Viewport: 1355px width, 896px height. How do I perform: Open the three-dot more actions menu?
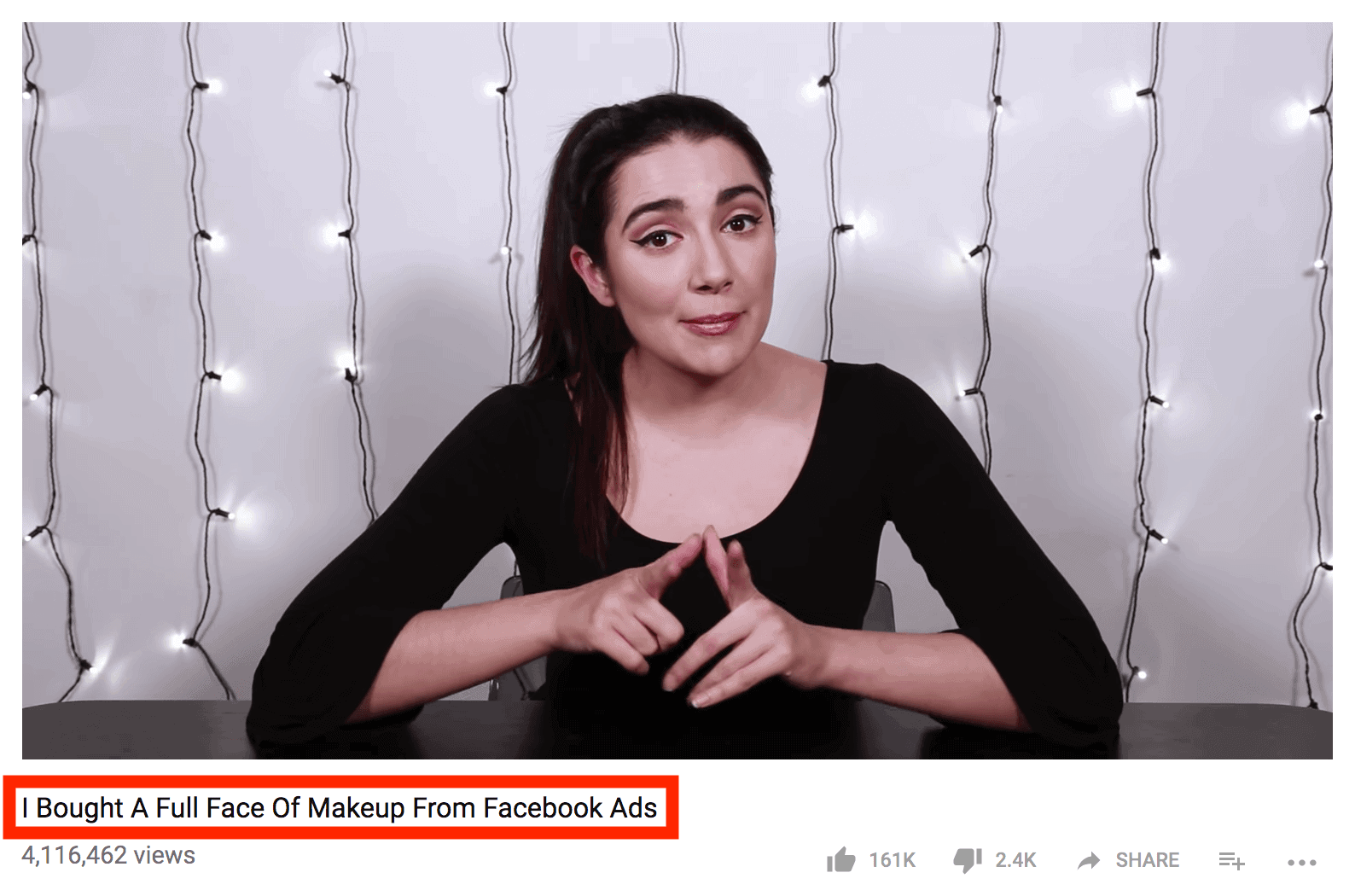[1302, 863]
